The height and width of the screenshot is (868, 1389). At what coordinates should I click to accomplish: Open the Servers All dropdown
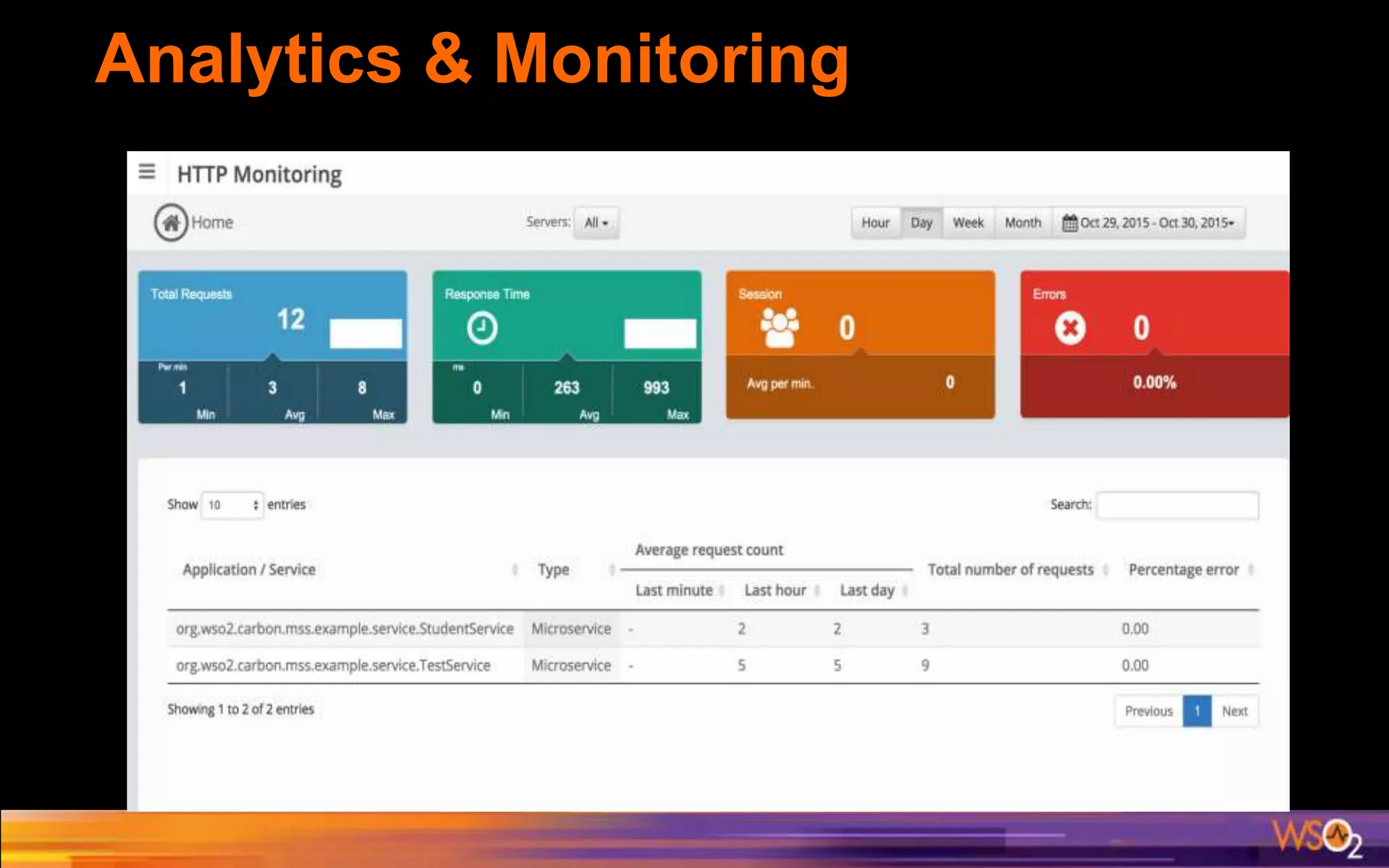click(x=596, y=223)
